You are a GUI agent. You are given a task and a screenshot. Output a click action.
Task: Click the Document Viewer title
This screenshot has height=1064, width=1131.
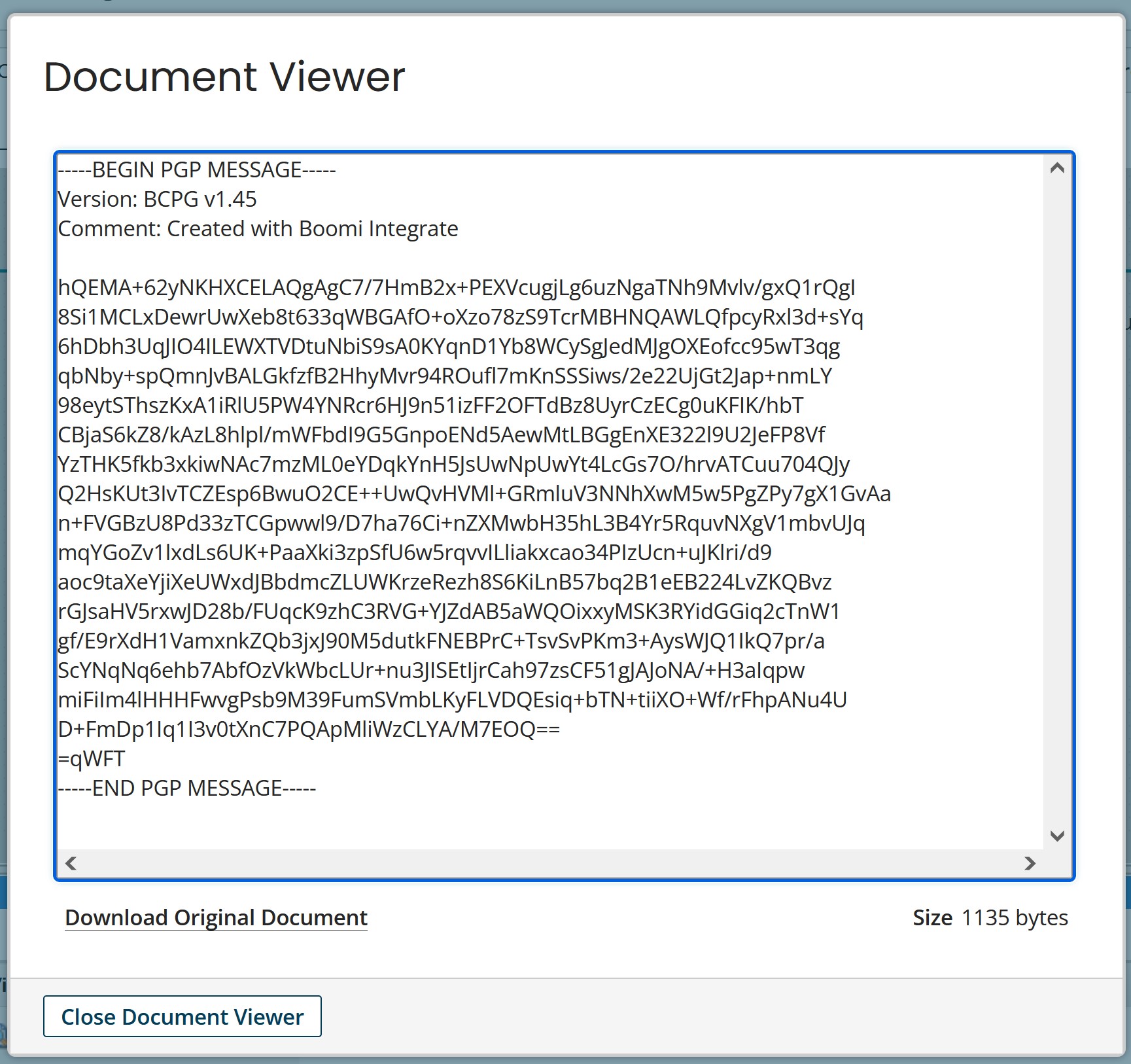224,76
